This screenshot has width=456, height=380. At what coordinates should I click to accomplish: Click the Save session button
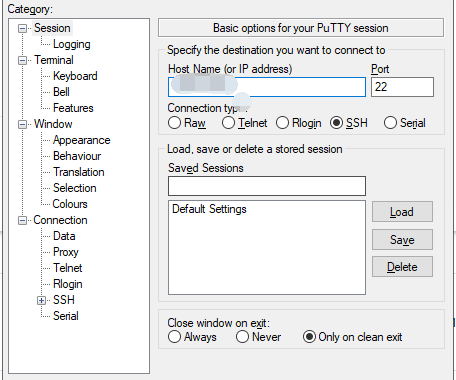[402, 240]
